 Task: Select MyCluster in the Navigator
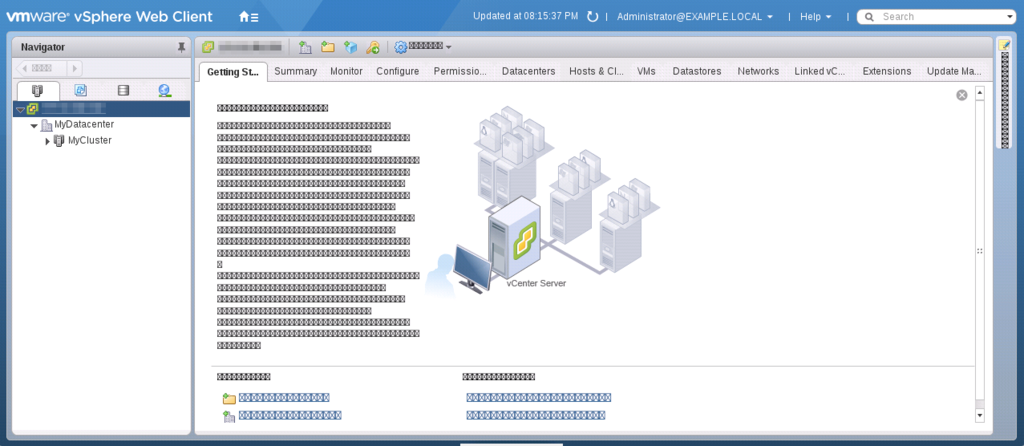coord(89,140)
